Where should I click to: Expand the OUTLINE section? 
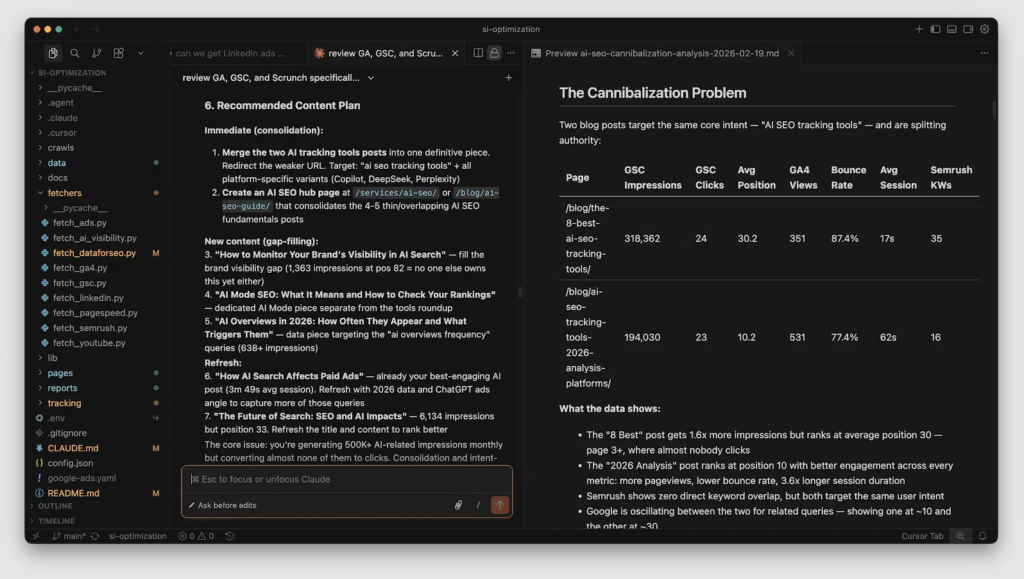[x=55, y=506]
